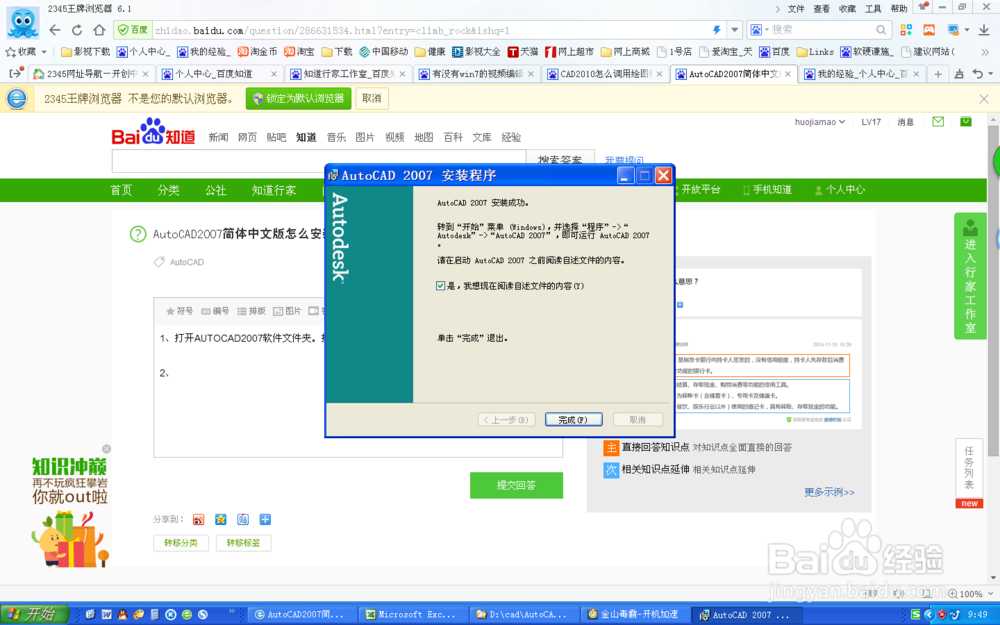Click the 转移标签 button

(x=244, y=543)
